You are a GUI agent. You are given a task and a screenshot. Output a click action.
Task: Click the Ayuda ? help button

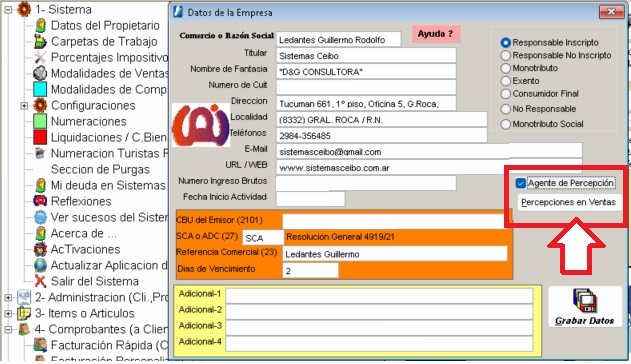coord(436,34)
